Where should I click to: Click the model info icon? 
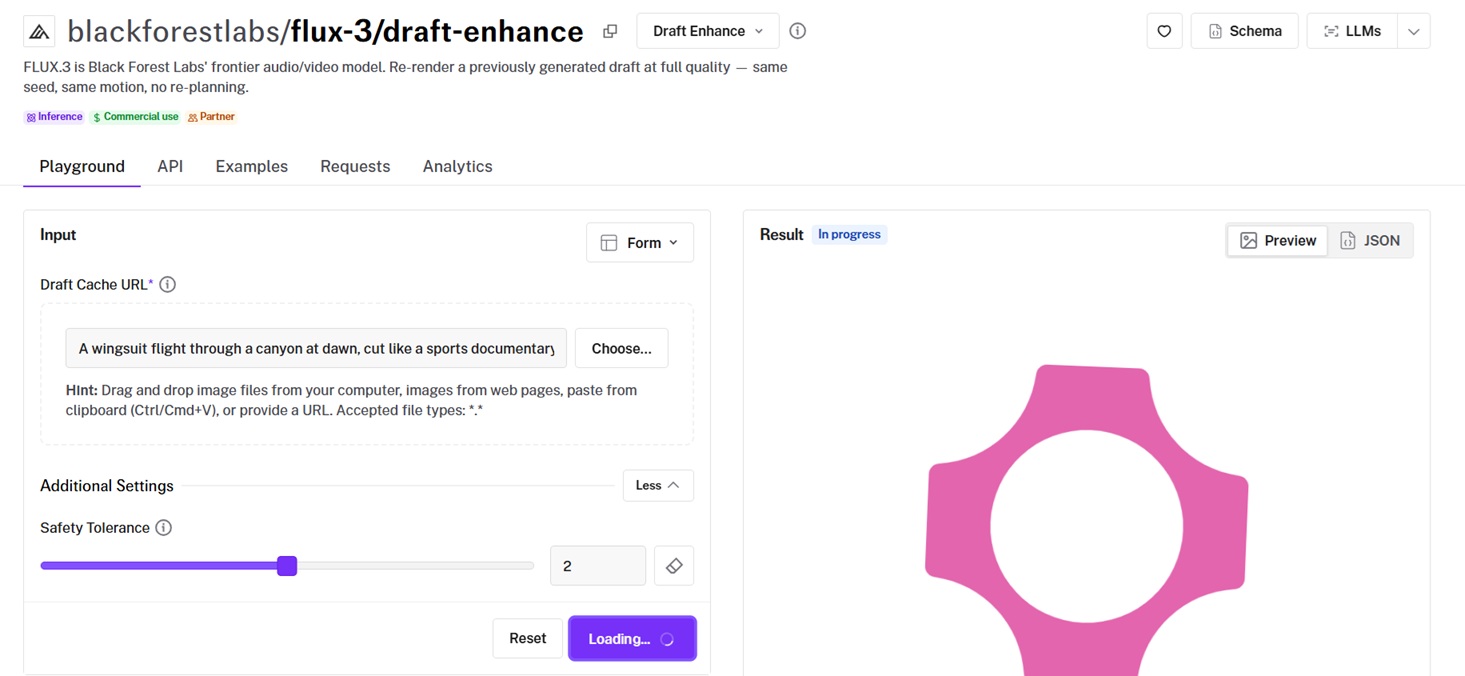pos(797,31)
